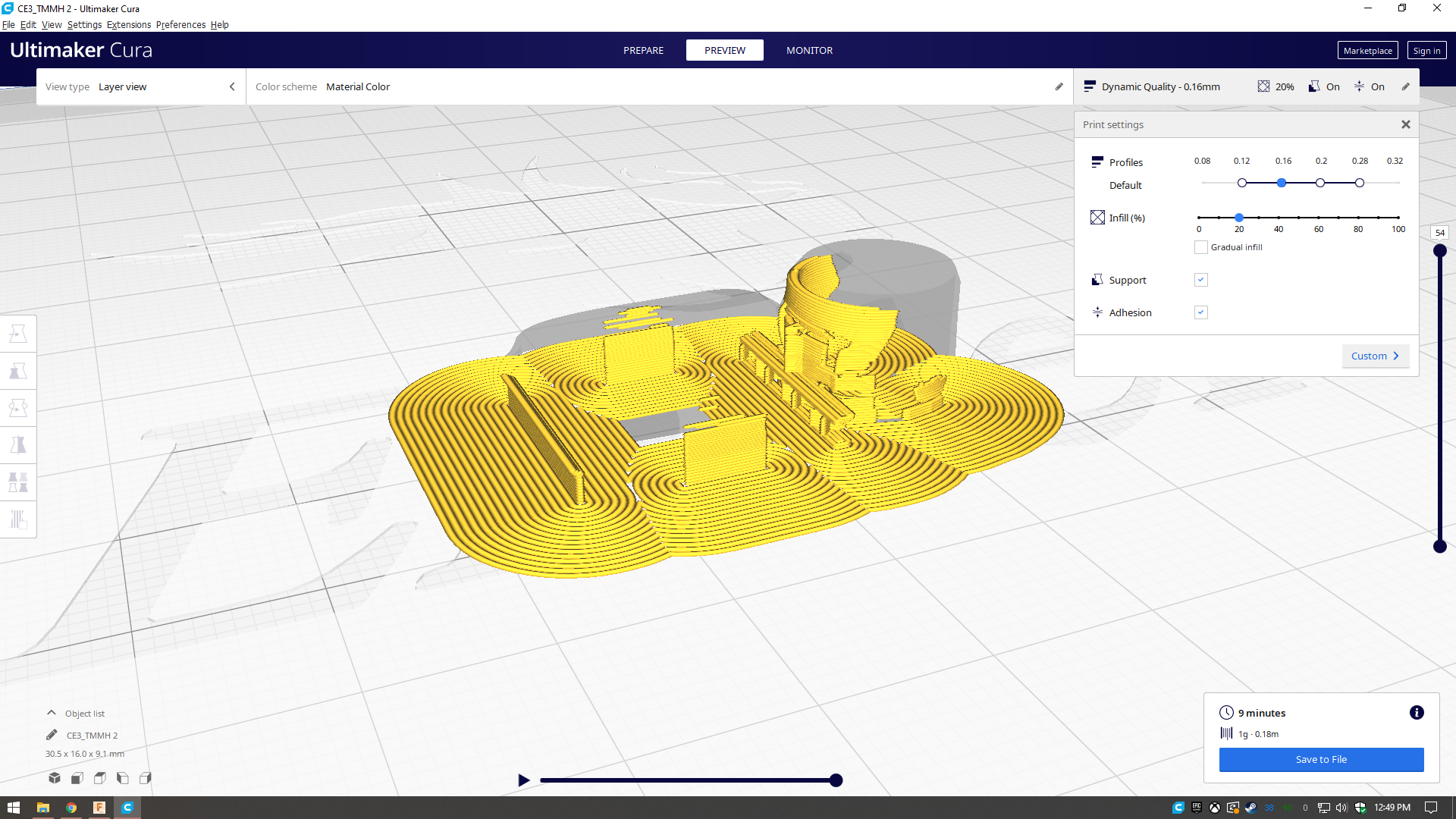Select the Mirror tool
Screen dimensions: 1456x819
pos(18,445)
